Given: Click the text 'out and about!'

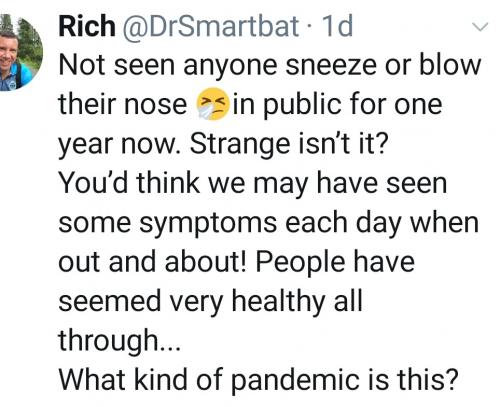Looking at the screenshot, I should tap(153, 261).
